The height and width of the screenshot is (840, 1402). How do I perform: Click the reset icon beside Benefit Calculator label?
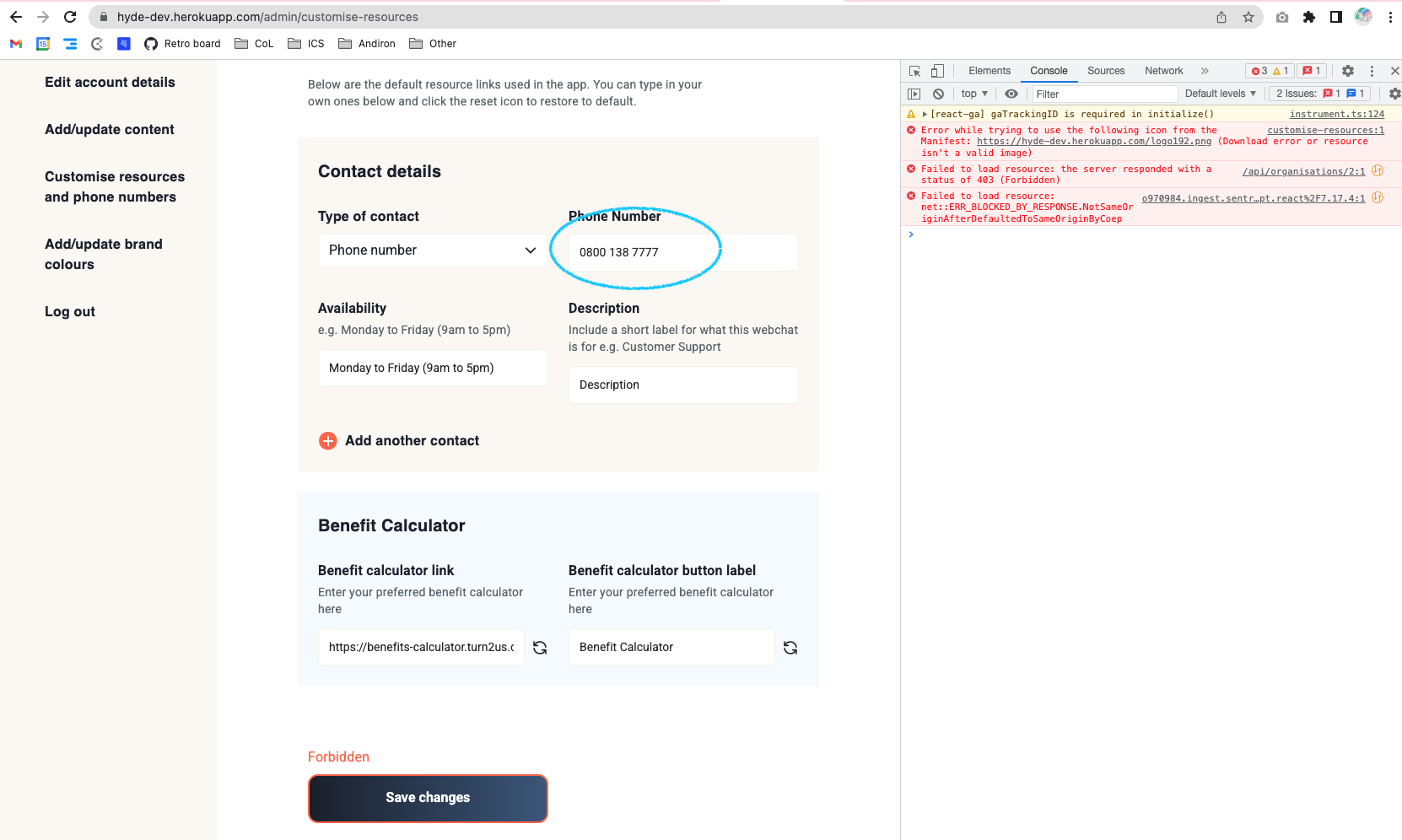coord(790,647)
